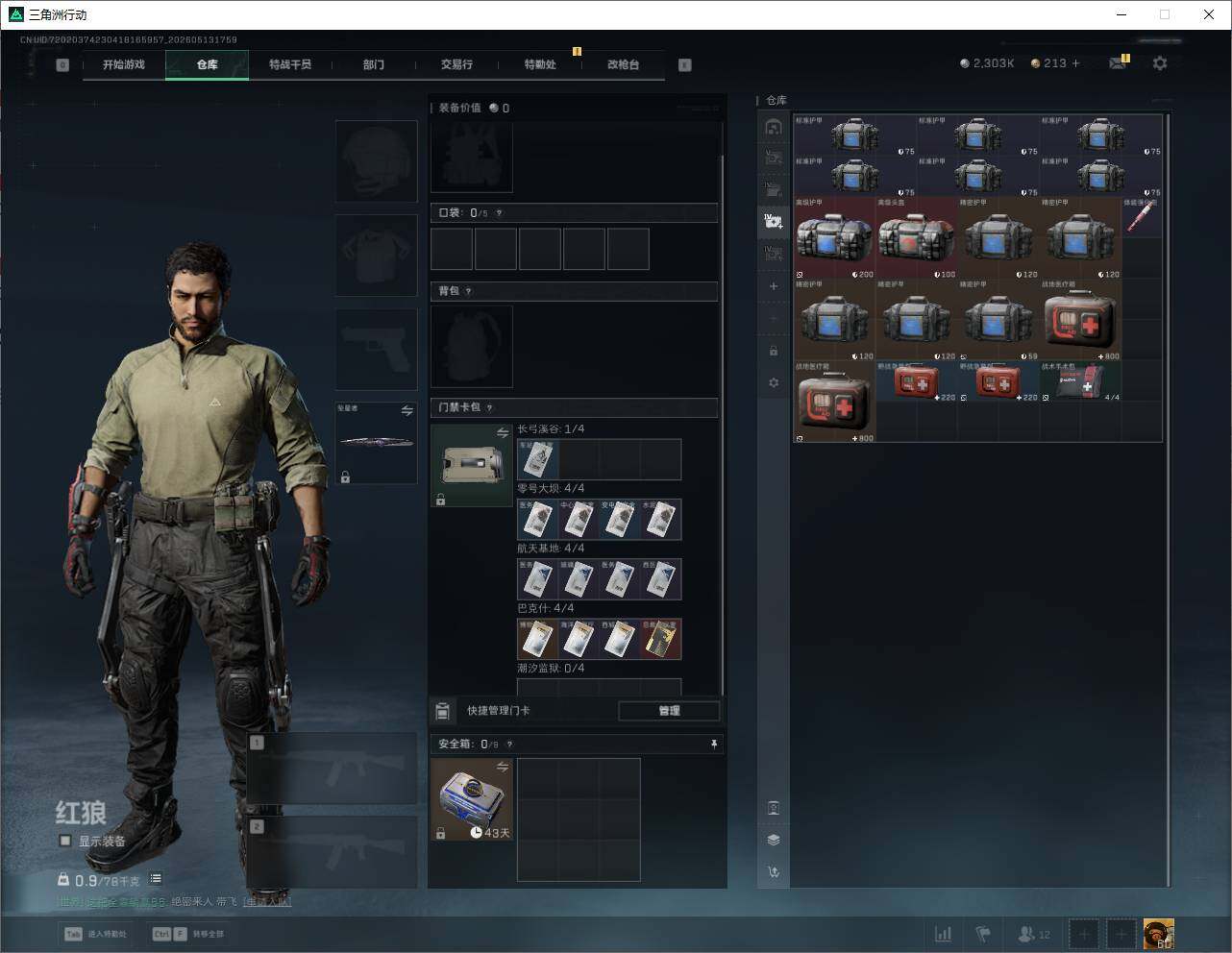1232x953 pixels.
Task: Click the help icon beside 口袋
Action: (499, 213)
